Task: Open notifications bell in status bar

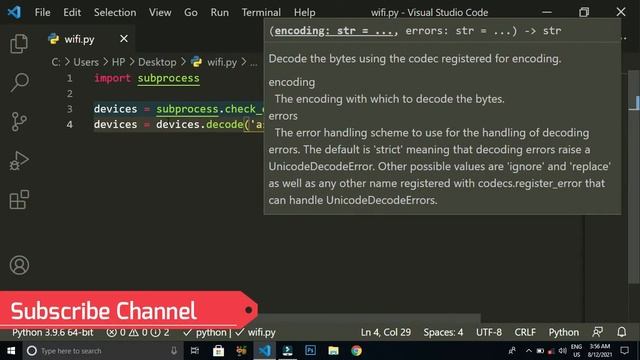Action: pyautogui.click(x=622, y=332)
